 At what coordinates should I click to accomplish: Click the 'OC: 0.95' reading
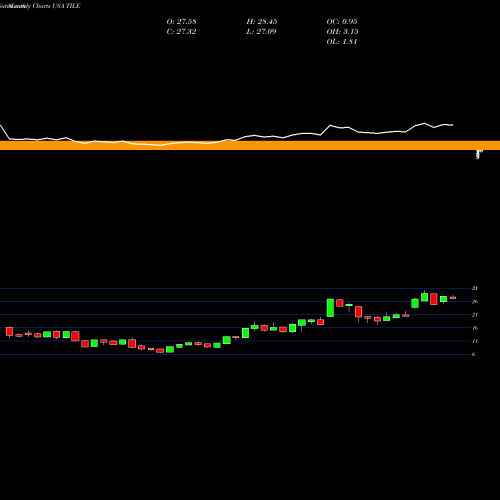coord(342,22)
